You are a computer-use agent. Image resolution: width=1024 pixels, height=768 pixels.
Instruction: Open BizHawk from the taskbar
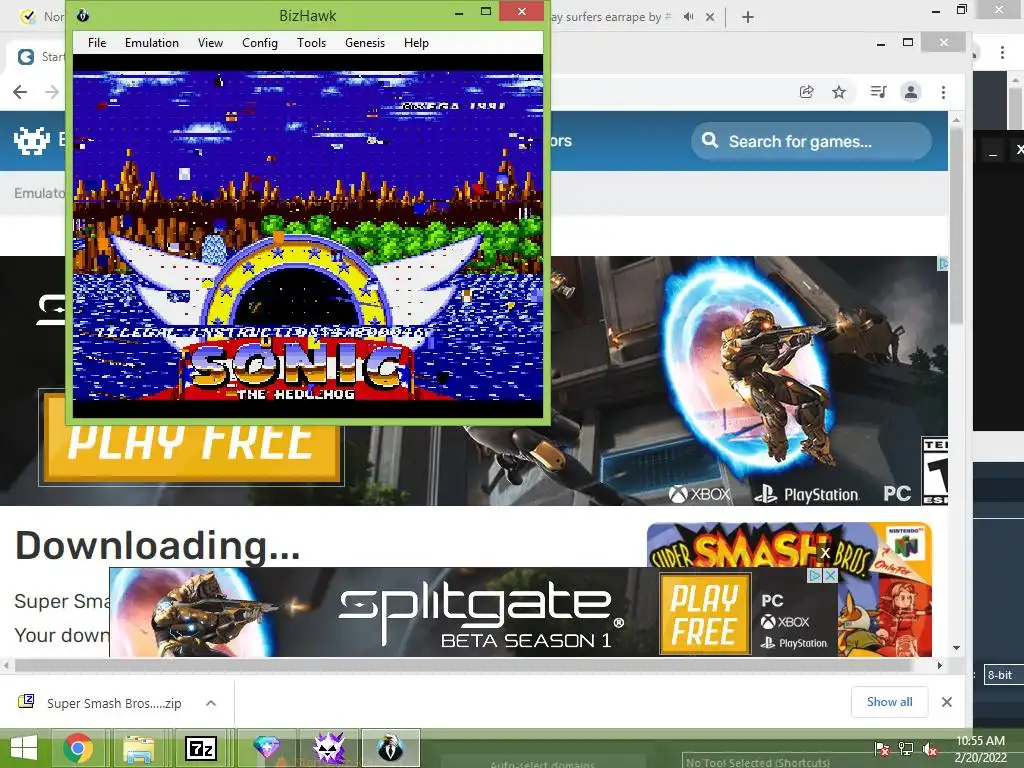click(x=391, y=748)
